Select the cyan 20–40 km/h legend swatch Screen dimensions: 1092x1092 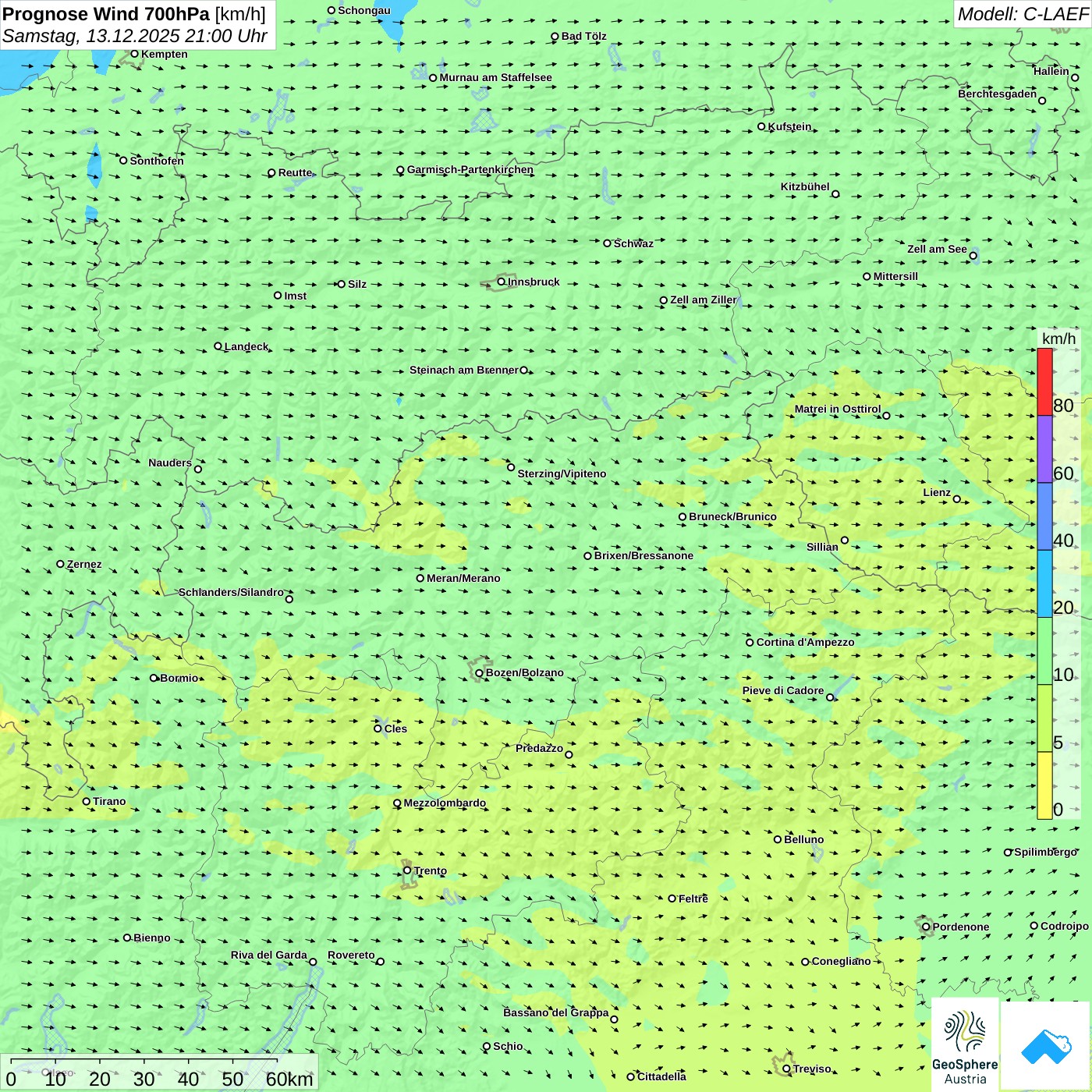coord(1044,583)
